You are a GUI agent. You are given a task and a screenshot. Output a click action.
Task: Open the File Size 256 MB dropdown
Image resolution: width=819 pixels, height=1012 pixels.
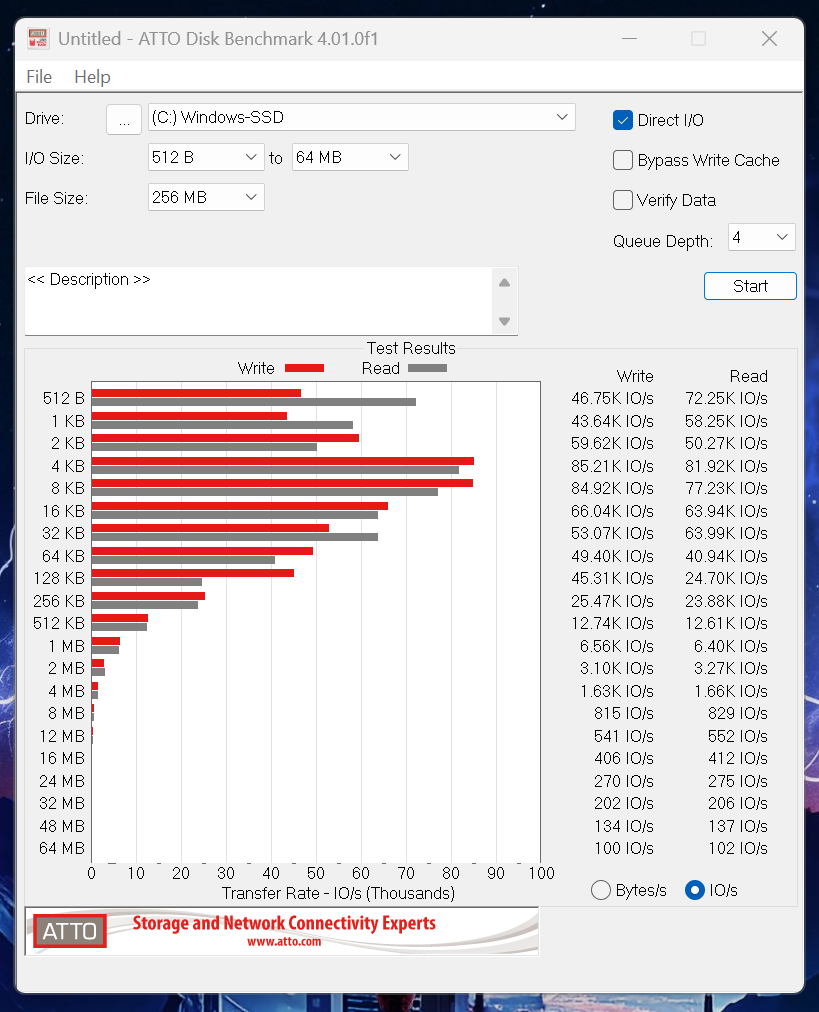206,197
